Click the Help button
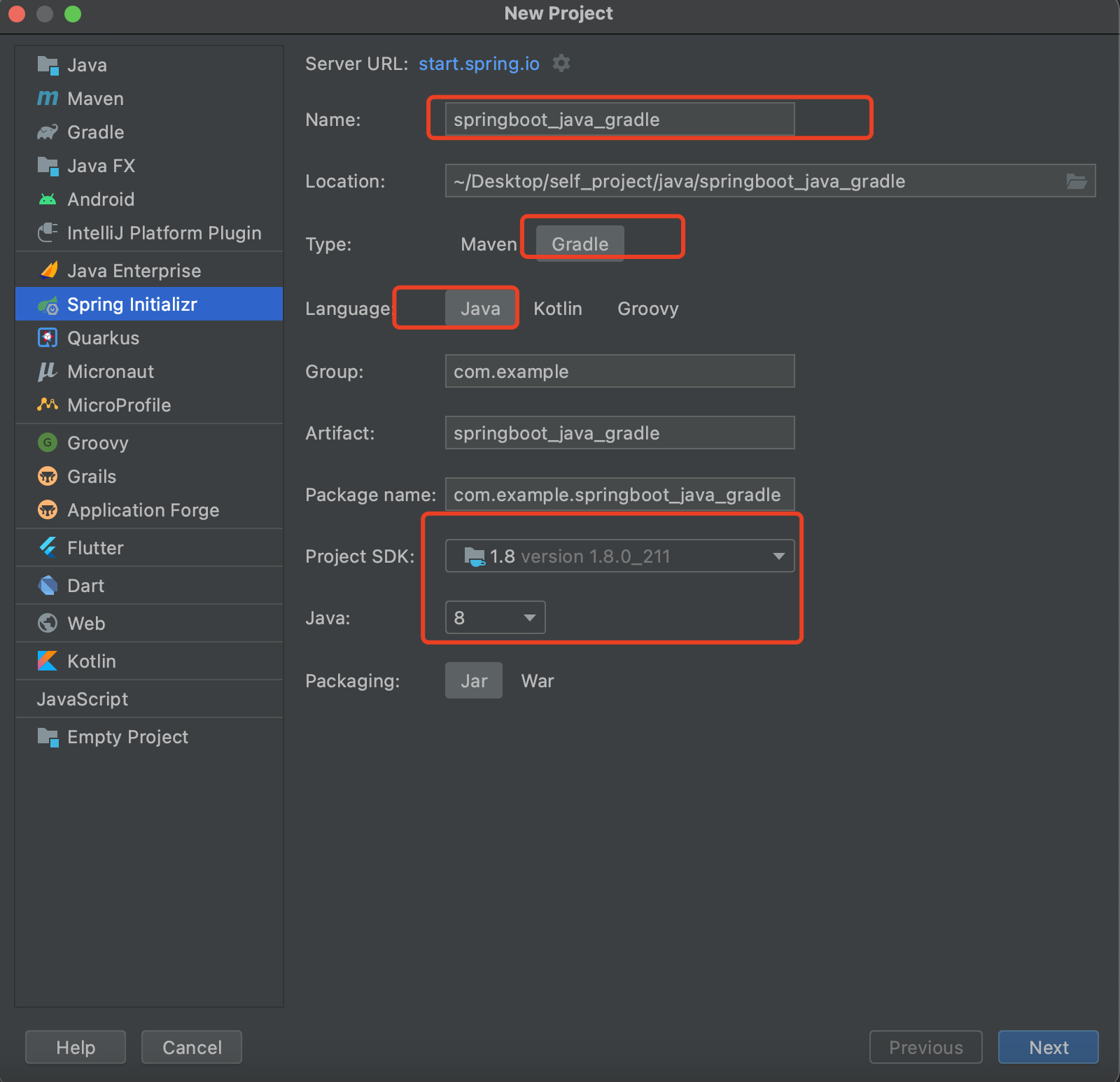The height and width of the screenshot is (1082, 1120). tap(76, 1047)
